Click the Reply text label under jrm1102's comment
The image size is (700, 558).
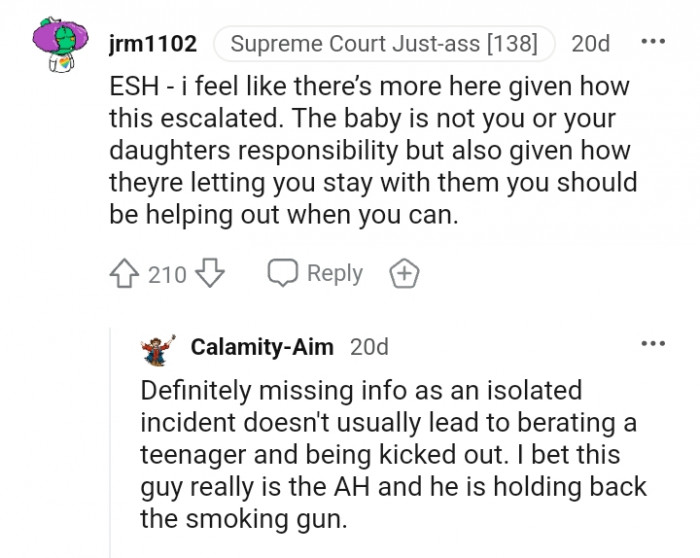point(334,274)
